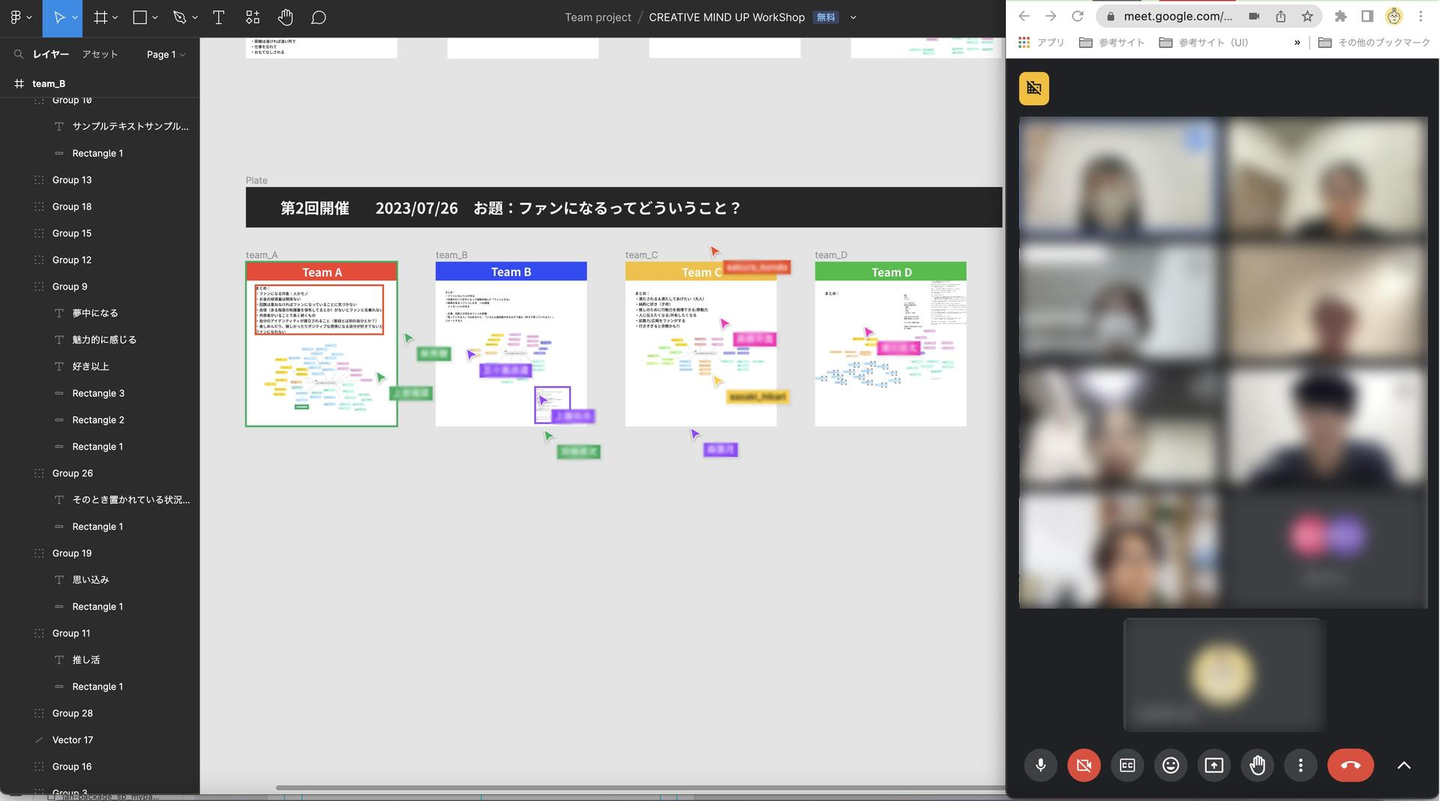The width and height of the screenshot is (1440, 801).
Task: Click the Team A header on canvas
Action: point(322,272)
